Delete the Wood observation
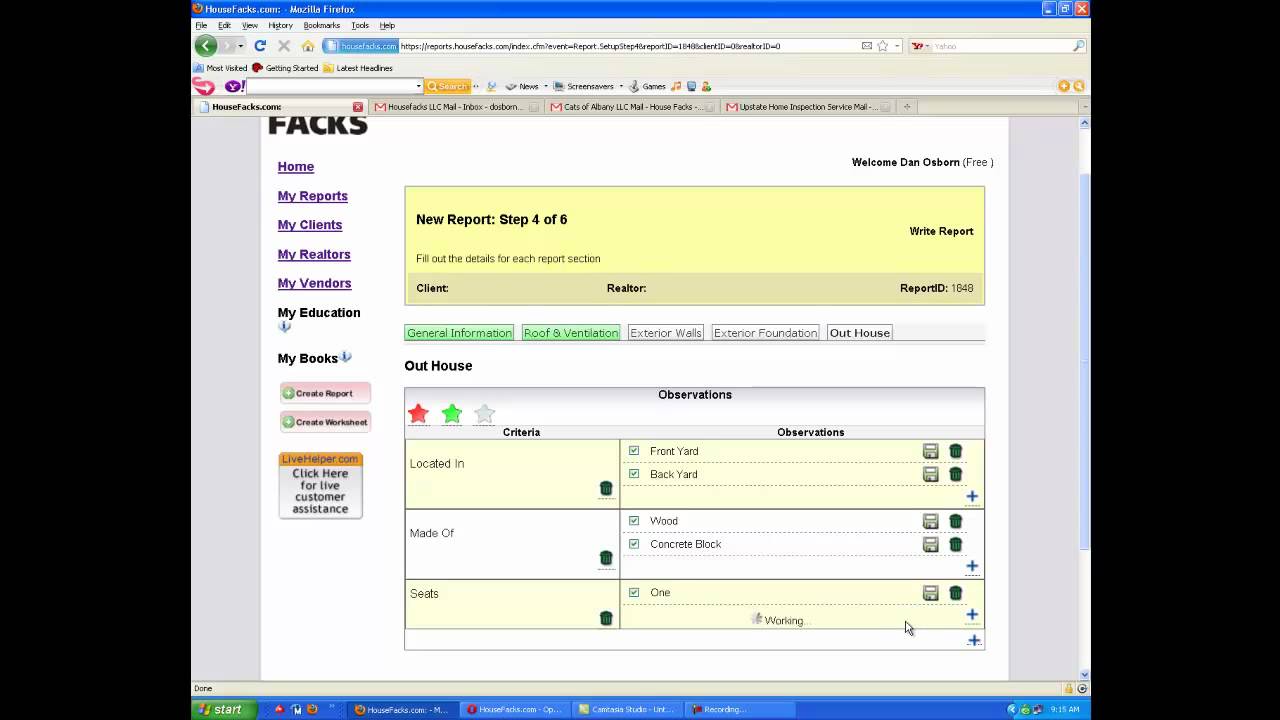 pos(955,521)
